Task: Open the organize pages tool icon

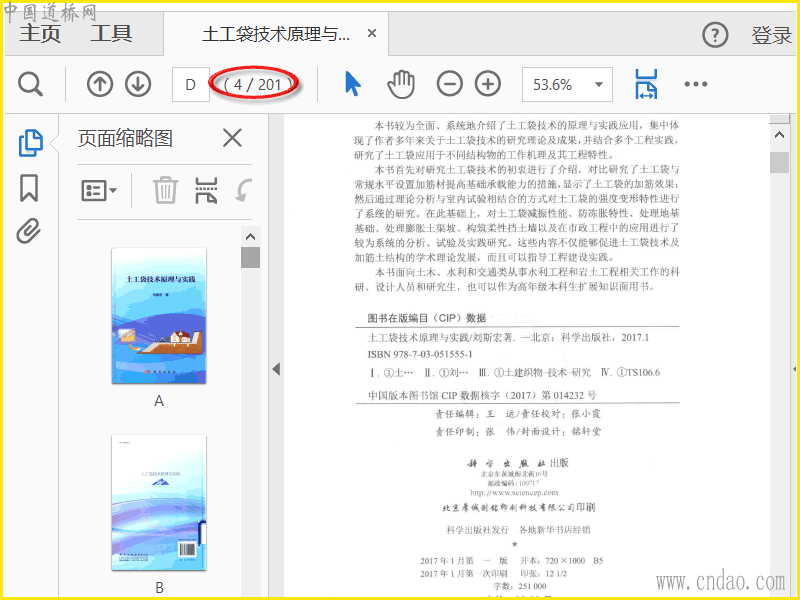Action: (206, 190)
